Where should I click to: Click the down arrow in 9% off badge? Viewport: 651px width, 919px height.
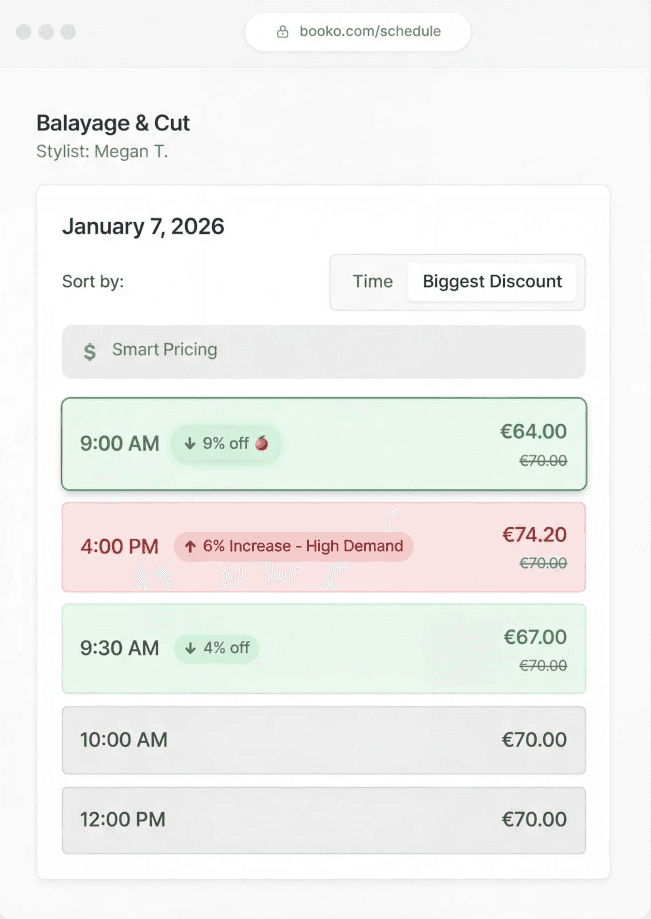pyautogui.click(x=190, y=443)
